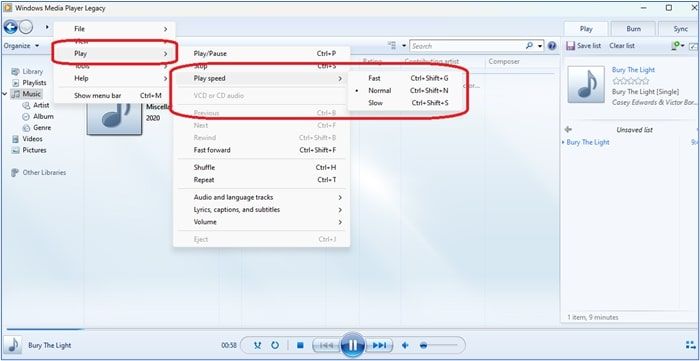Toggle Shuffle in the Play menu
This screenshot has height=361, width=700.
coord(262,167)
